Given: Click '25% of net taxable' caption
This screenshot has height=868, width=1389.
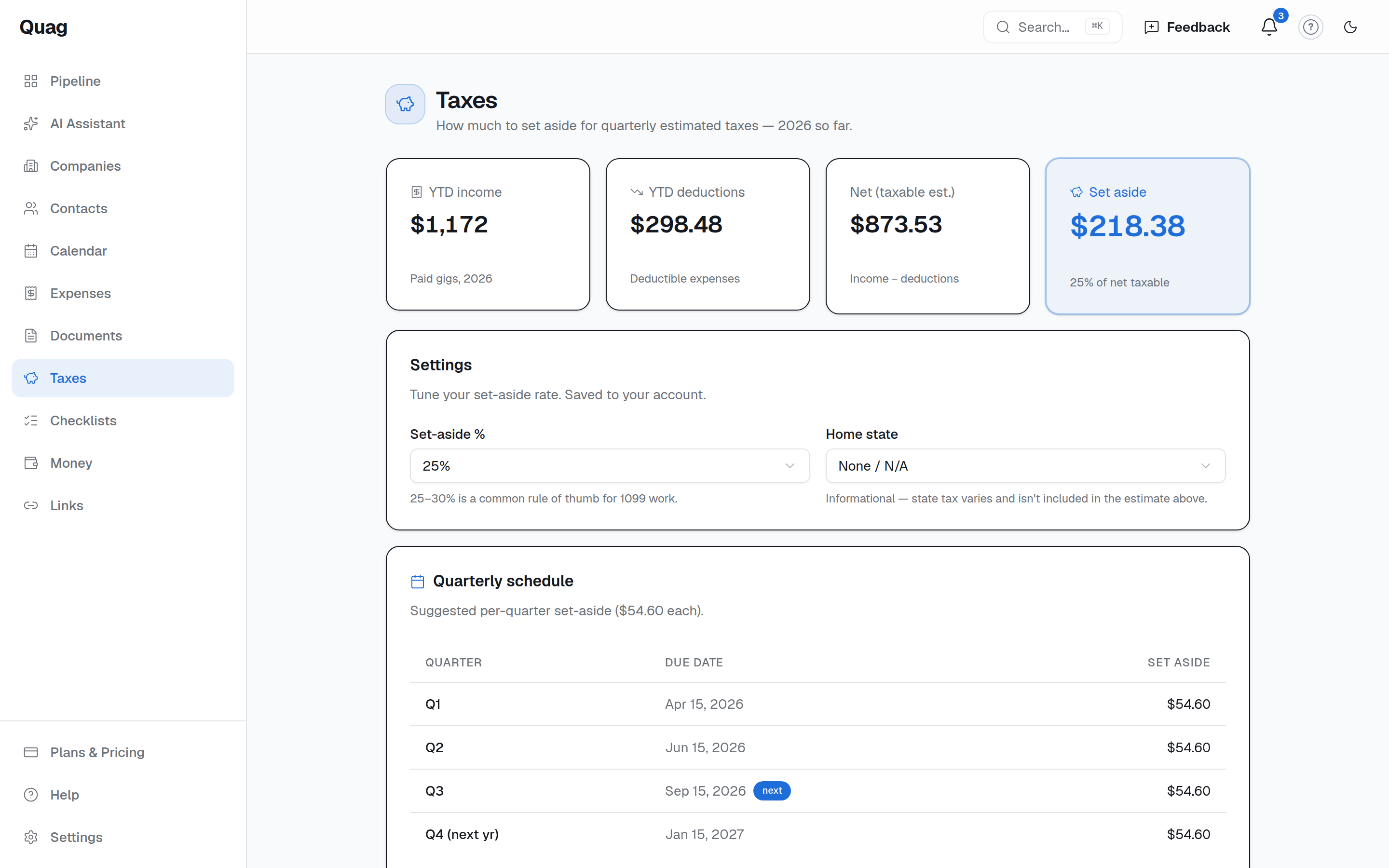Looking at the screenshot, I should tap(1119, 283).
